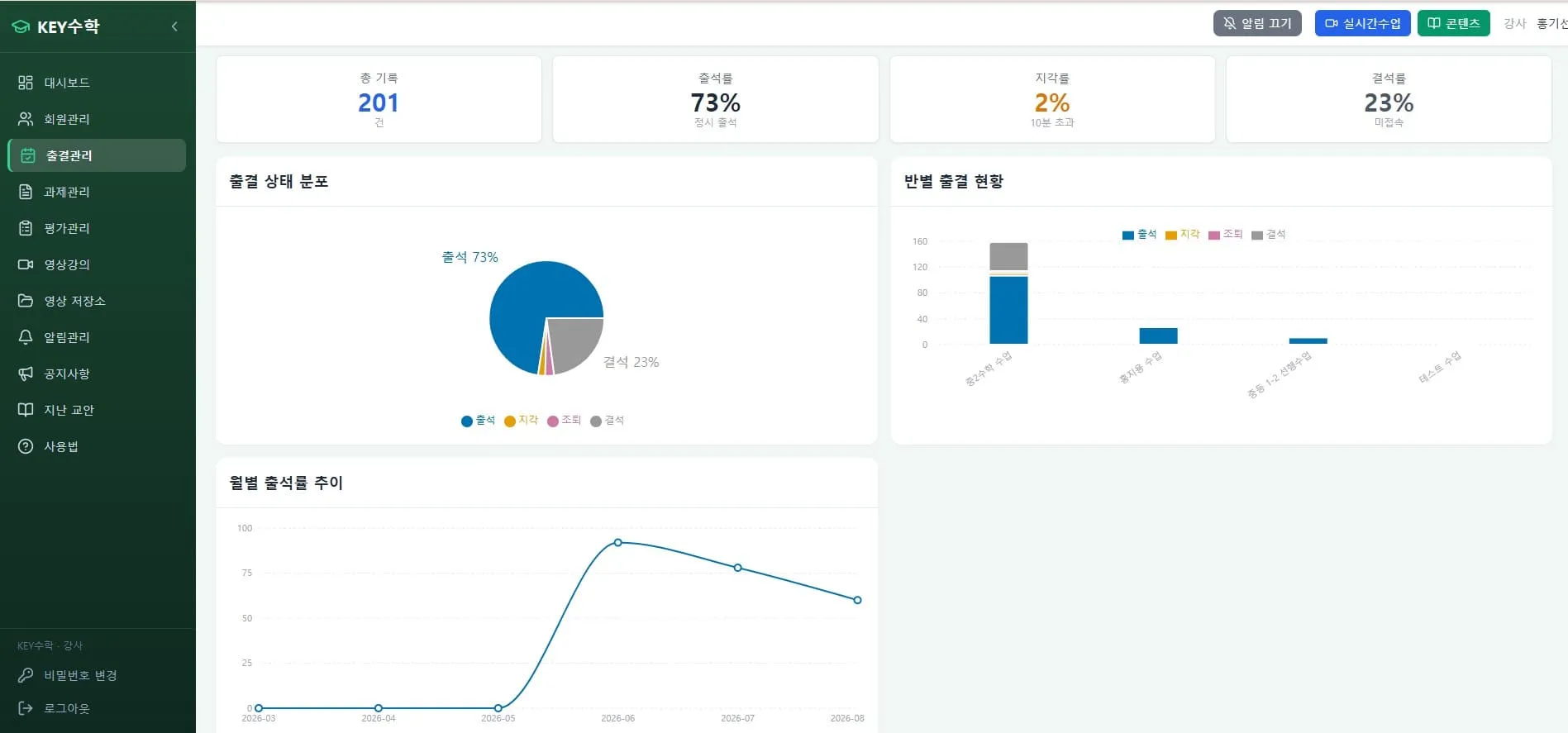Click the 2026-08 data point on line
1568x733 pixels.
[x=857, y=600]
